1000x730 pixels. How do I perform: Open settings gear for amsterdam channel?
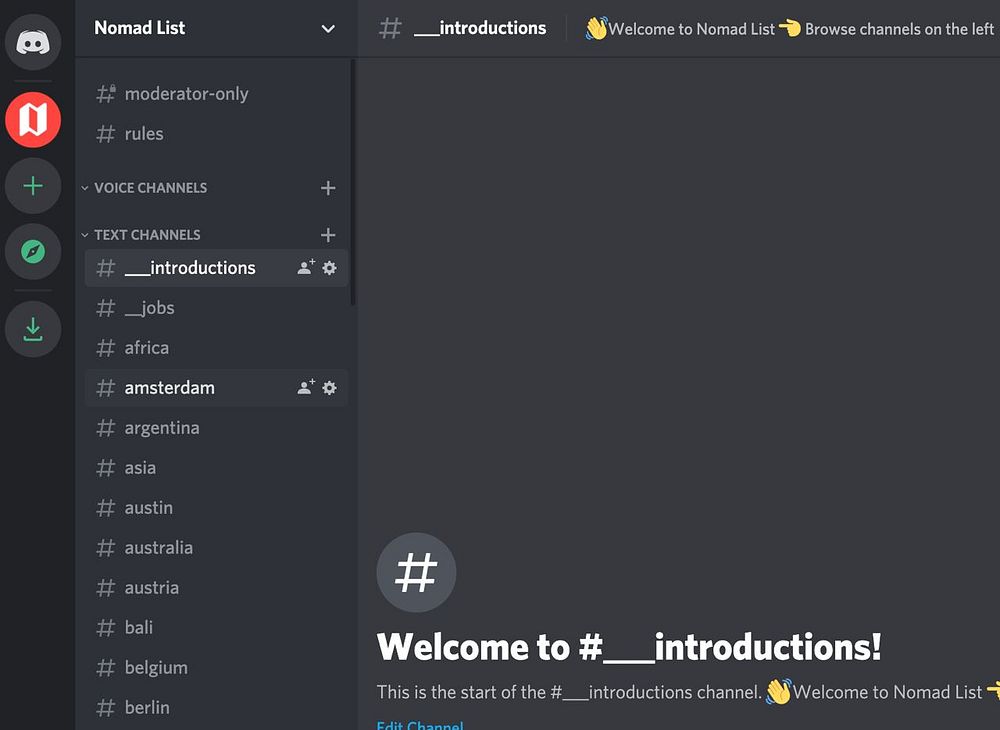pyautogui.click(x=329, y=388)
